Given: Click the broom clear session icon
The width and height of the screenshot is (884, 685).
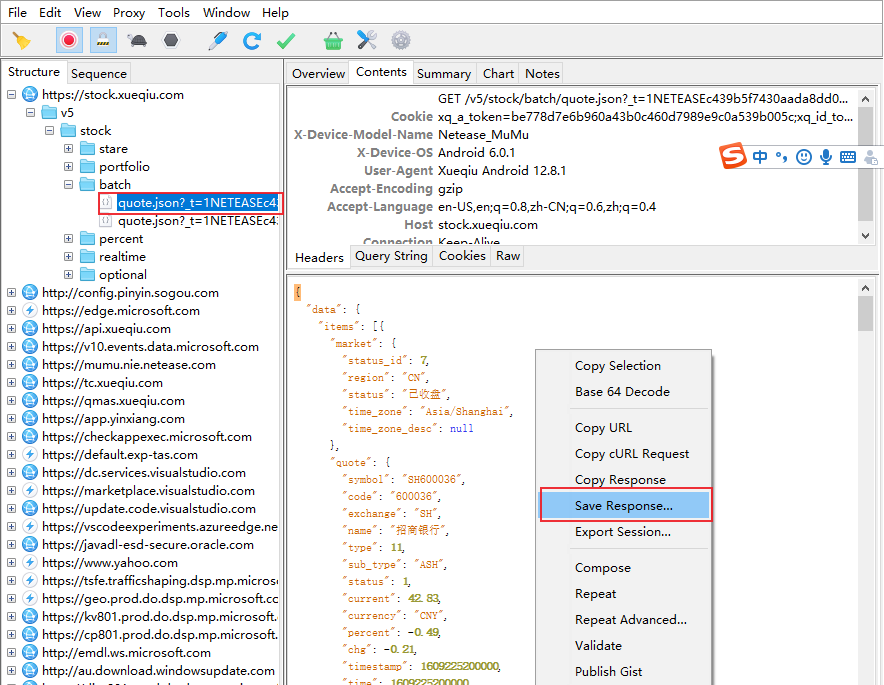Looking at the screenshot, I should pyautogui.click(x=22, y=41).
